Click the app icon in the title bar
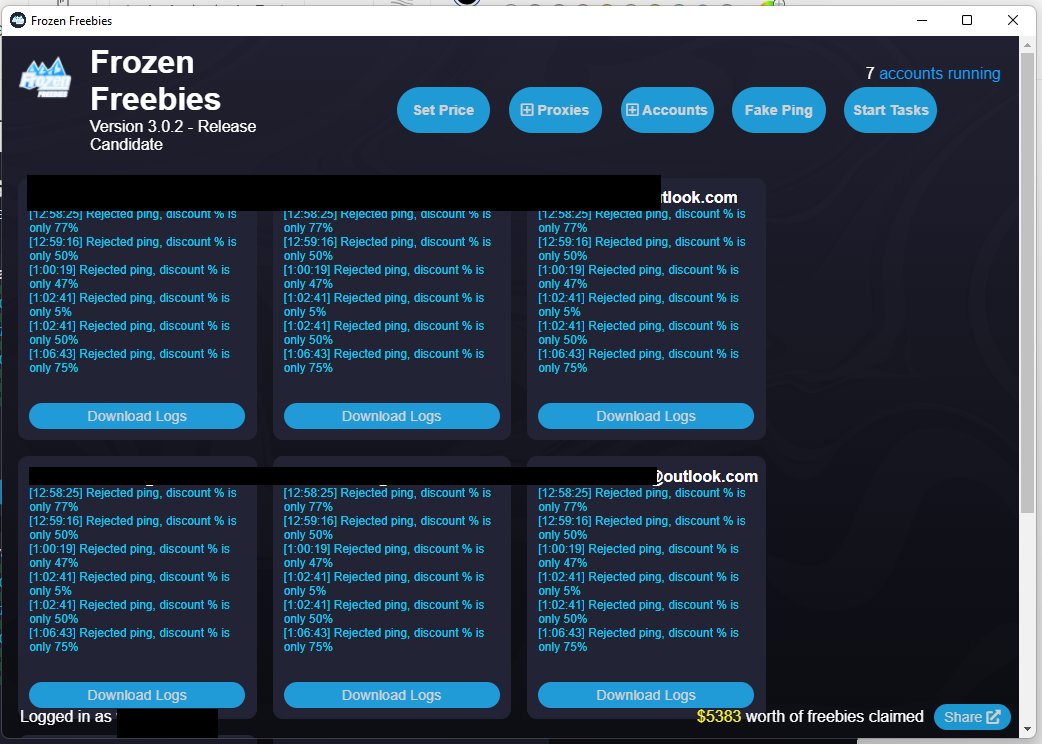The width and height of the screenshot is (1042, 744). 17,20
